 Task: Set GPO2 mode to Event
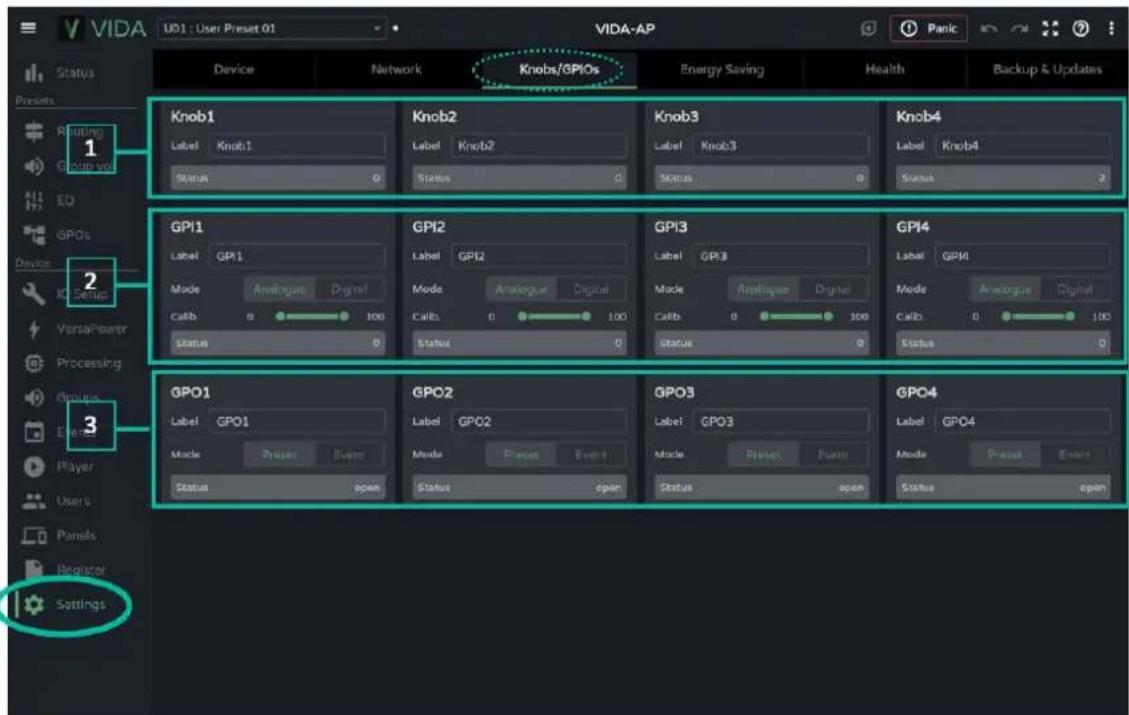(590, 455)
